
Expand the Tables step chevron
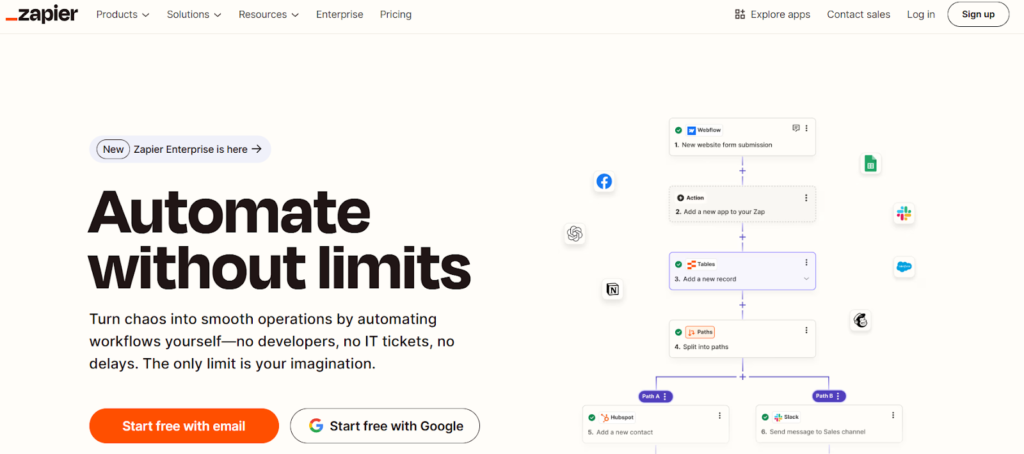806,279
